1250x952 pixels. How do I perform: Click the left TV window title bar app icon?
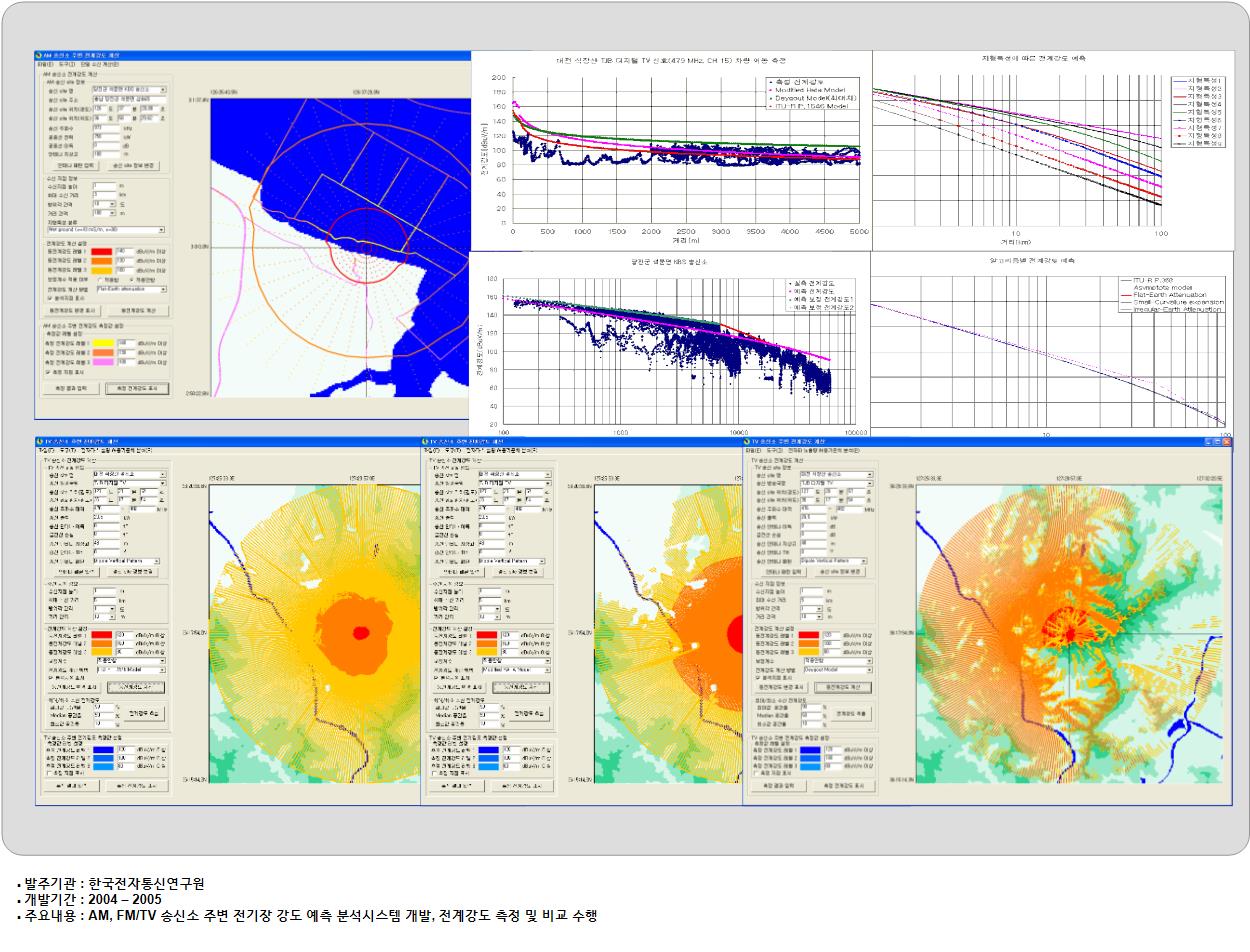tap(38, 441)
